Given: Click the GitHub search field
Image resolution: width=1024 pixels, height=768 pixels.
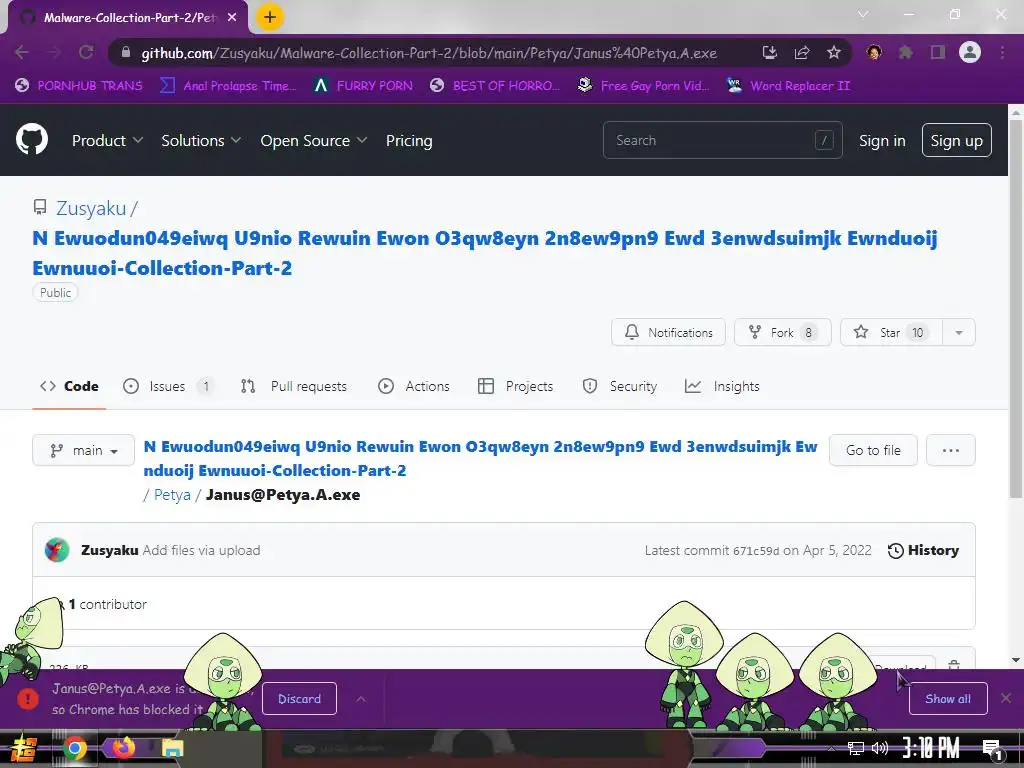Looking at the screenshot, I should [722, 140].
